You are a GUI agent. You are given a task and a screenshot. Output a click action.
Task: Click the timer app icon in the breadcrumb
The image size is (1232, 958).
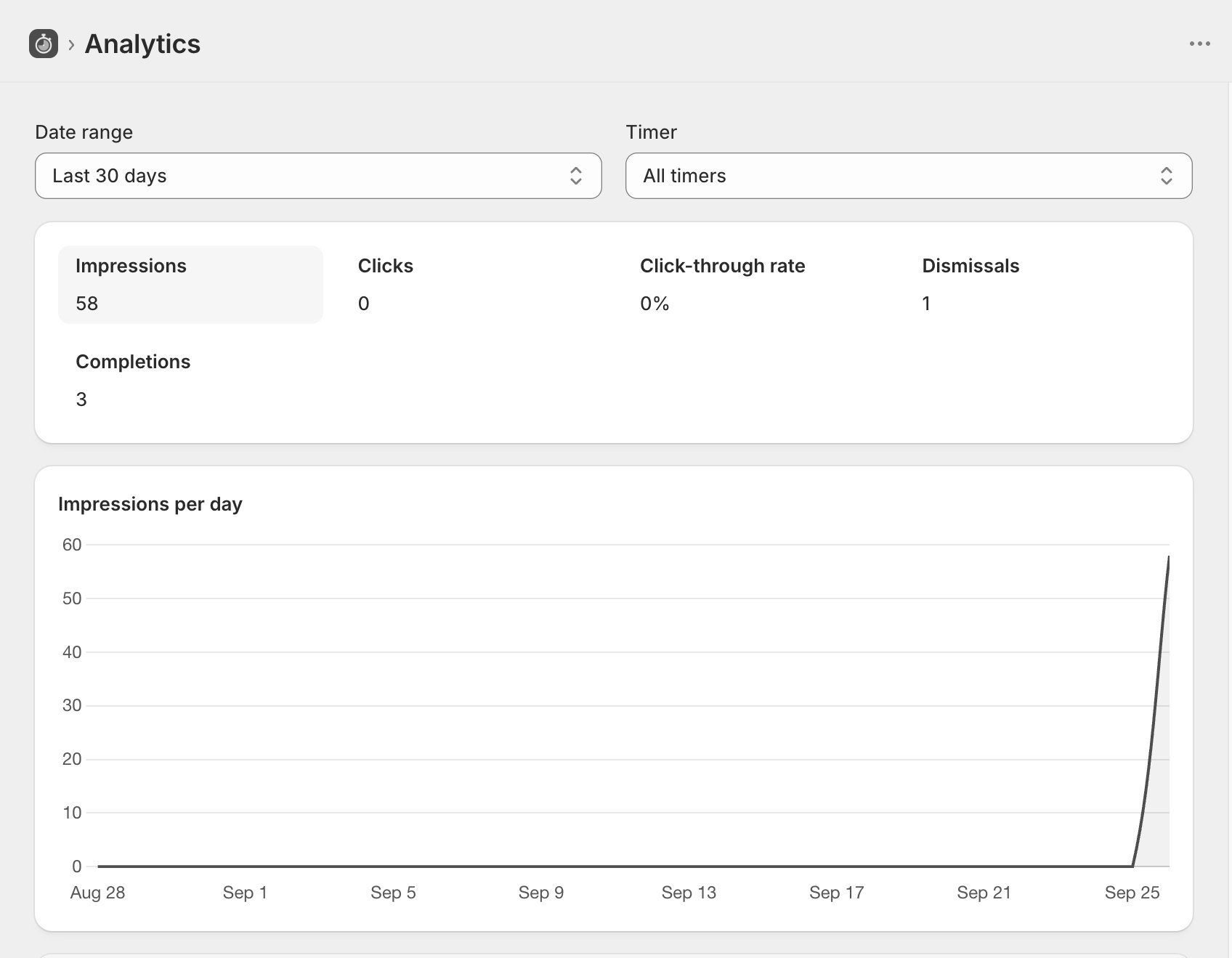point(44,44)
